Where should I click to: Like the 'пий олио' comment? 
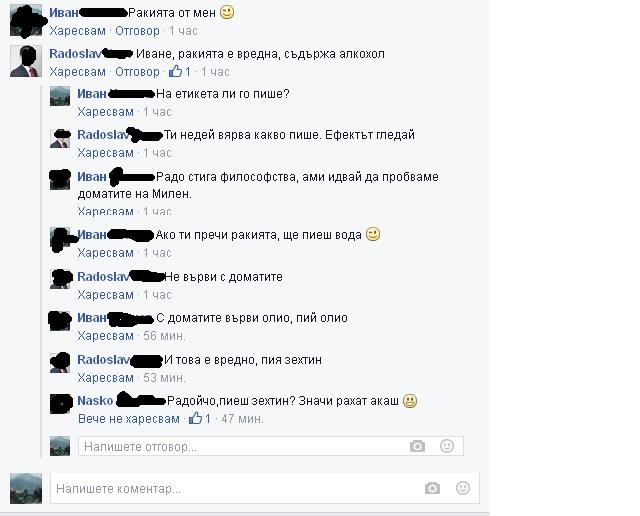[x=106, y=336]
